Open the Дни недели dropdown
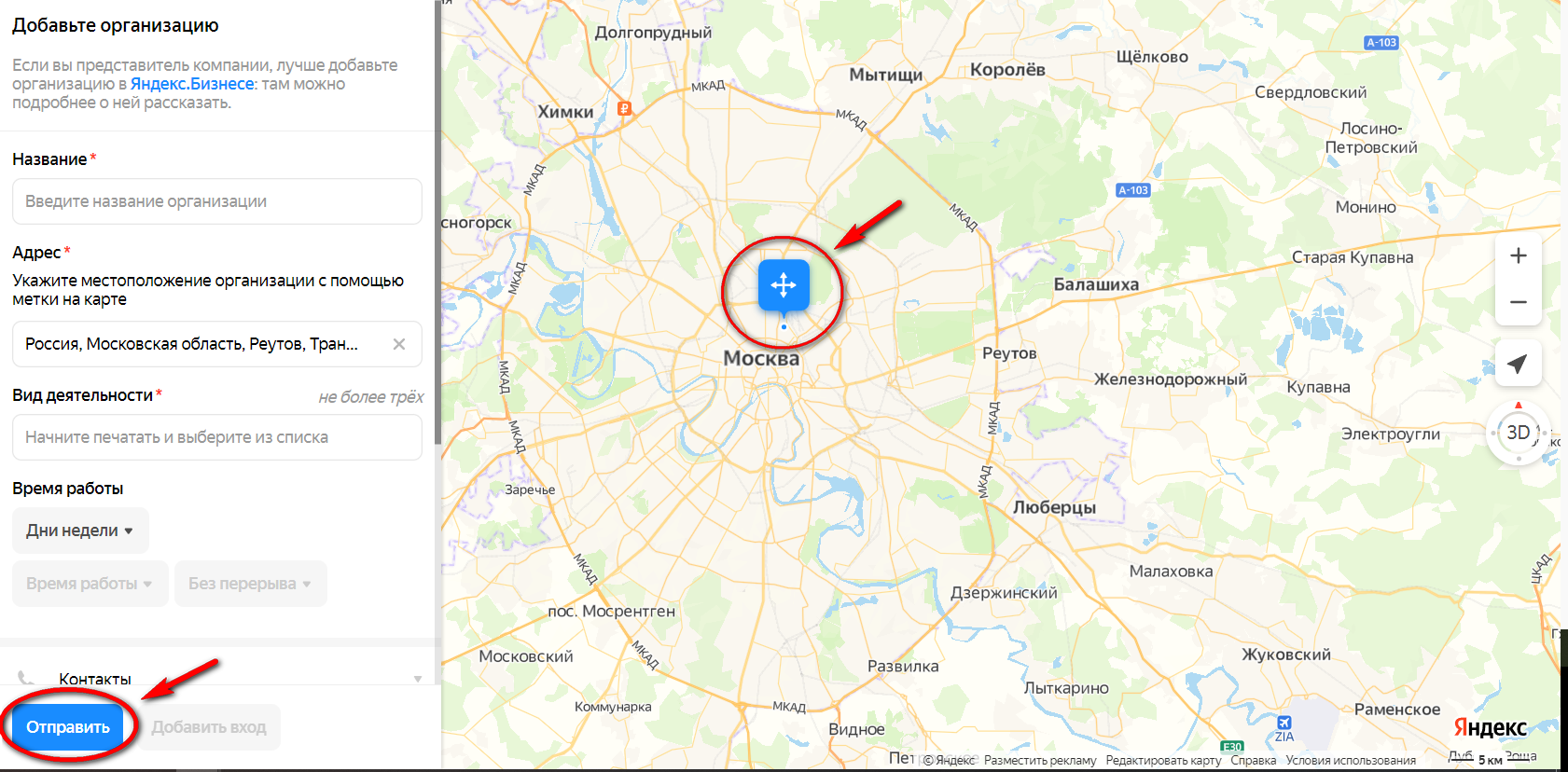Screen dimensions: 1568x772 click(x=80, y=531)
